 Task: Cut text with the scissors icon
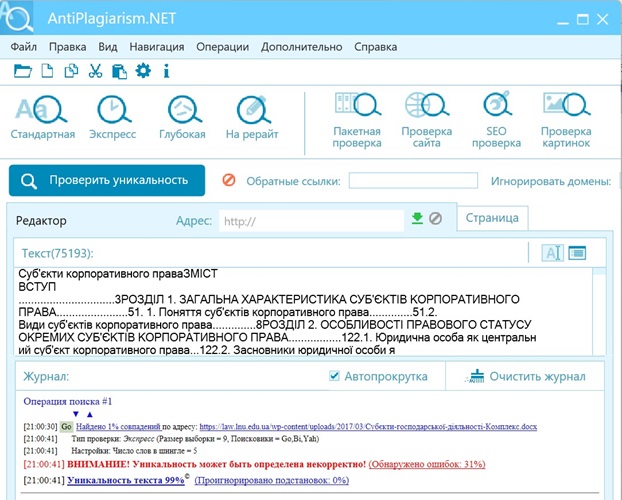click(x=95, y=71)
